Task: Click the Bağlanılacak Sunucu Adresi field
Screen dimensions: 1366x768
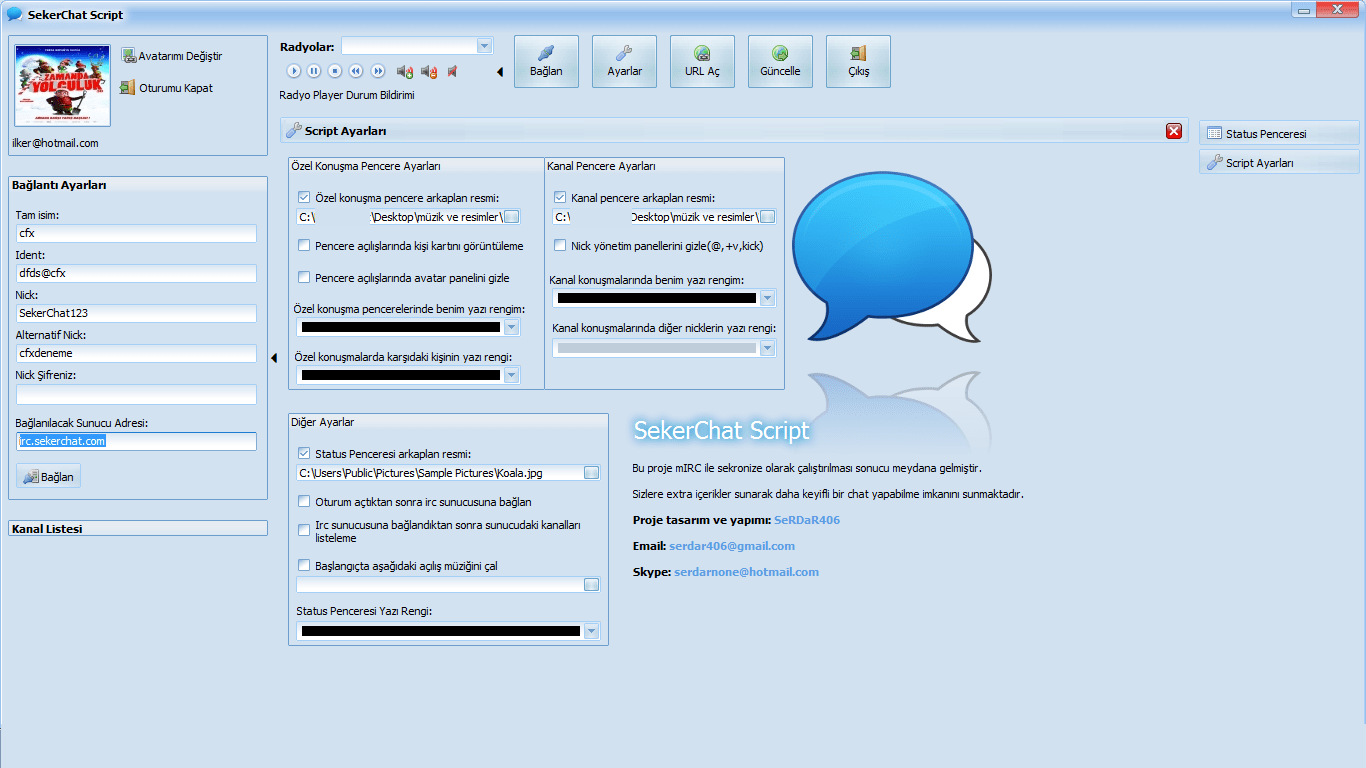Action: pyautogui.click(x=136, y=441)
